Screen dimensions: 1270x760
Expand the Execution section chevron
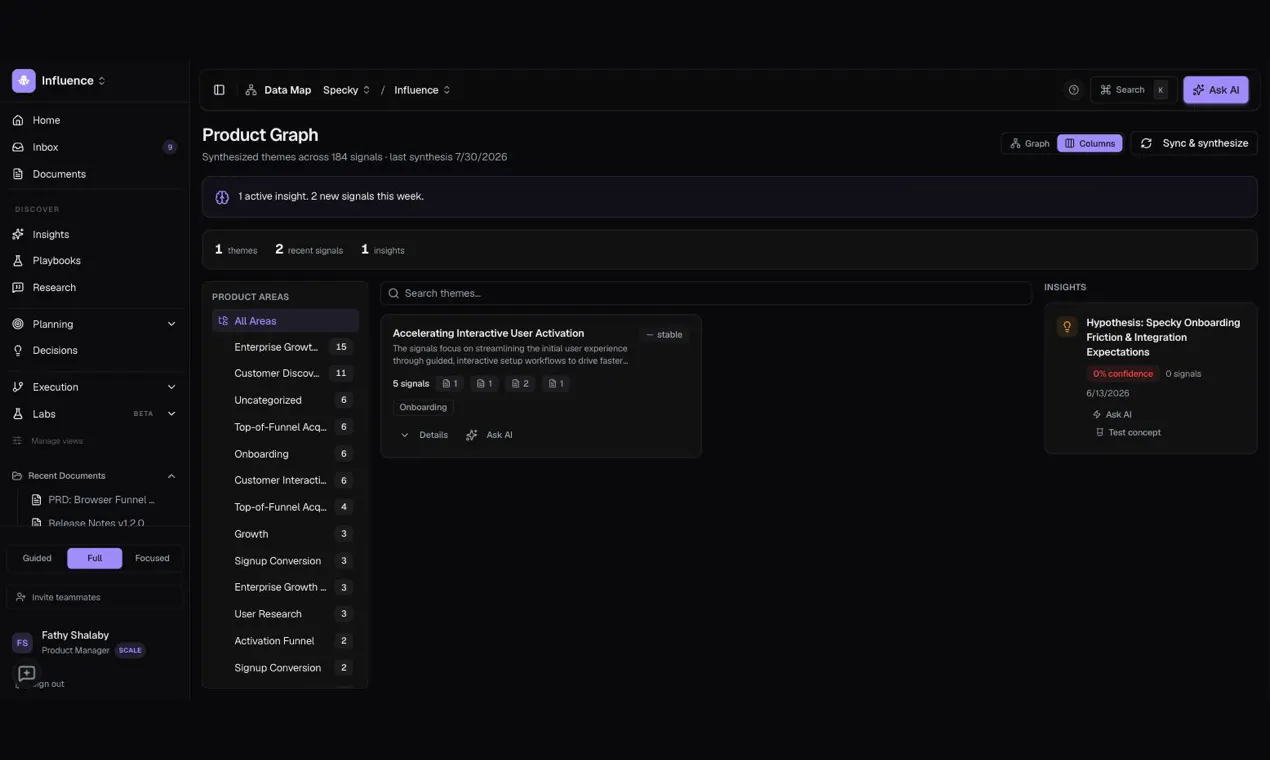coord(171,387)
